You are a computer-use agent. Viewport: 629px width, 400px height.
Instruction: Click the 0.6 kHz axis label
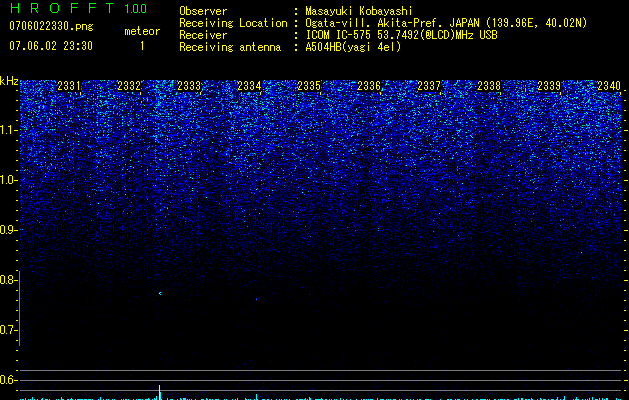(8, 380)
